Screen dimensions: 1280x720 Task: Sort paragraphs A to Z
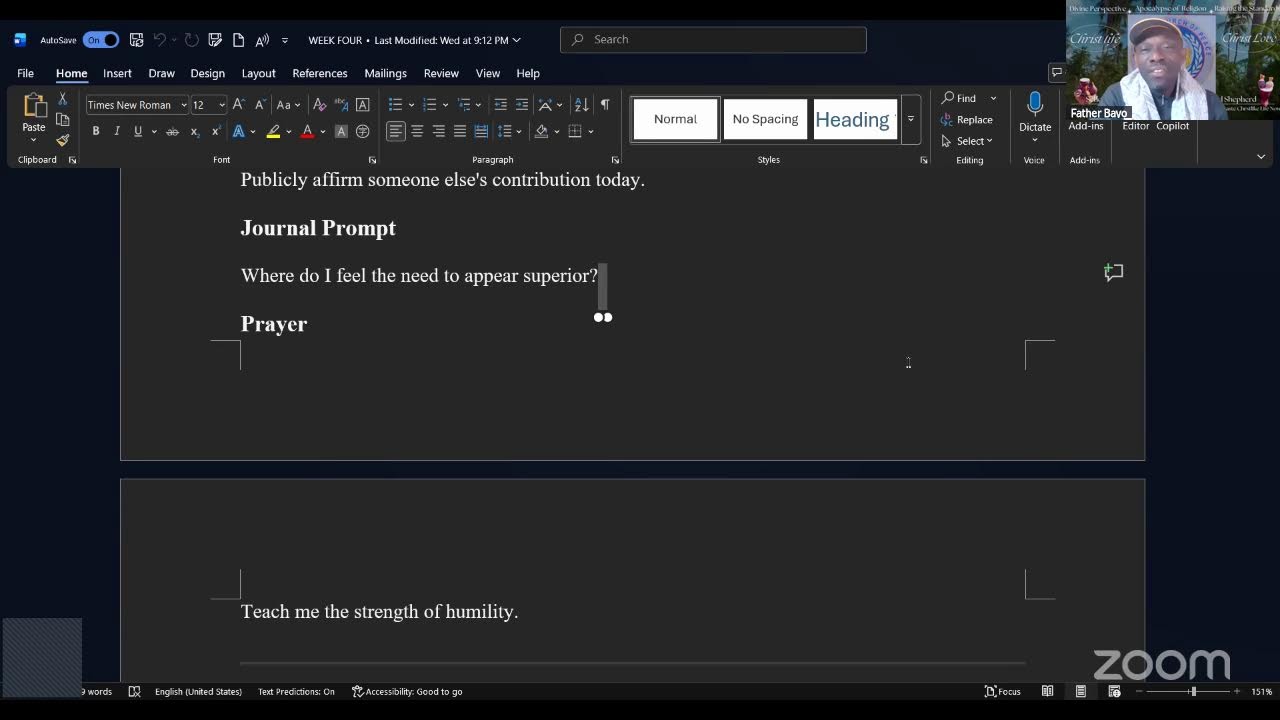[x=582, y=104]
